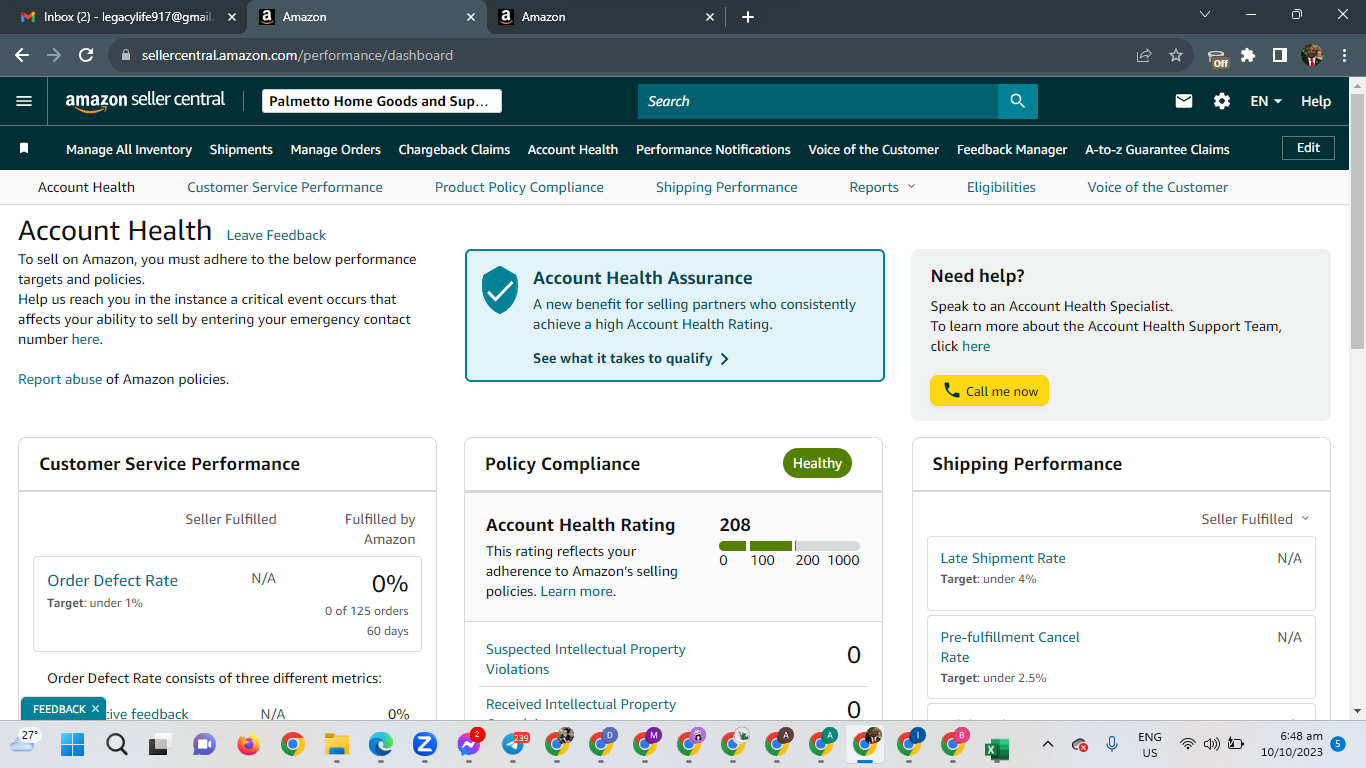Click Help in the Seller Central header
The width and height of the screenshot is (1366, 768).
pyautogui.click(x=1316, y=101)
